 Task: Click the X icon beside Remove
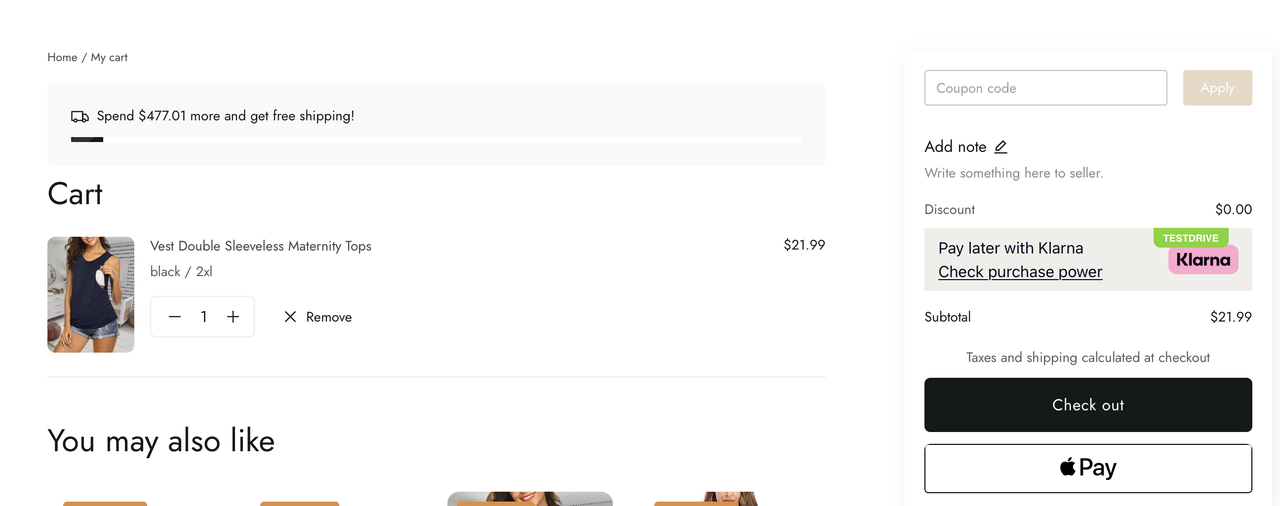(x=290, y=317)
